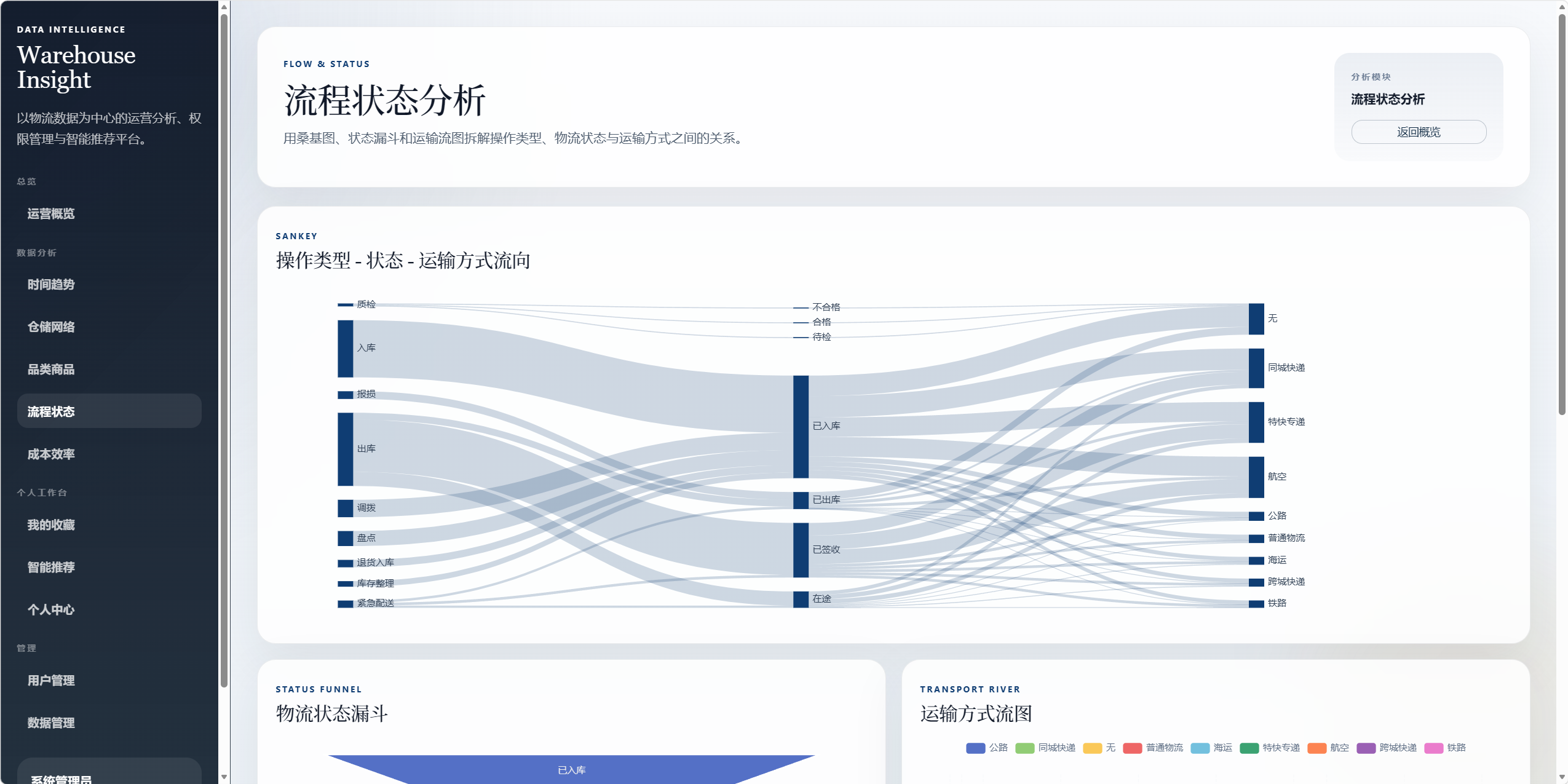Click the 已入库 node in Sankey chart
The height and width of the screenshot is (784, 1568).
(x=801, y=427)
